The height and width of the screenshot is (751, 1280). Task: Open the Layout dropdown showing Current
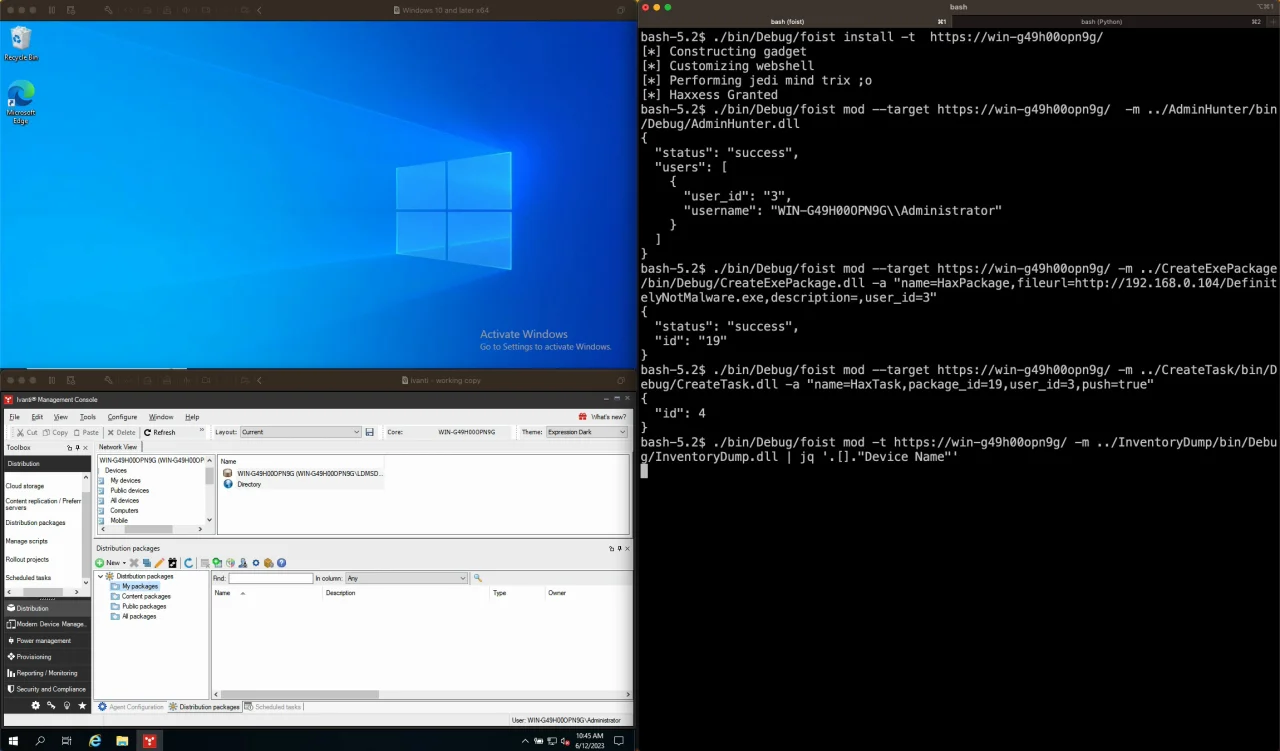pyautogui.click(x=300, y=432)
